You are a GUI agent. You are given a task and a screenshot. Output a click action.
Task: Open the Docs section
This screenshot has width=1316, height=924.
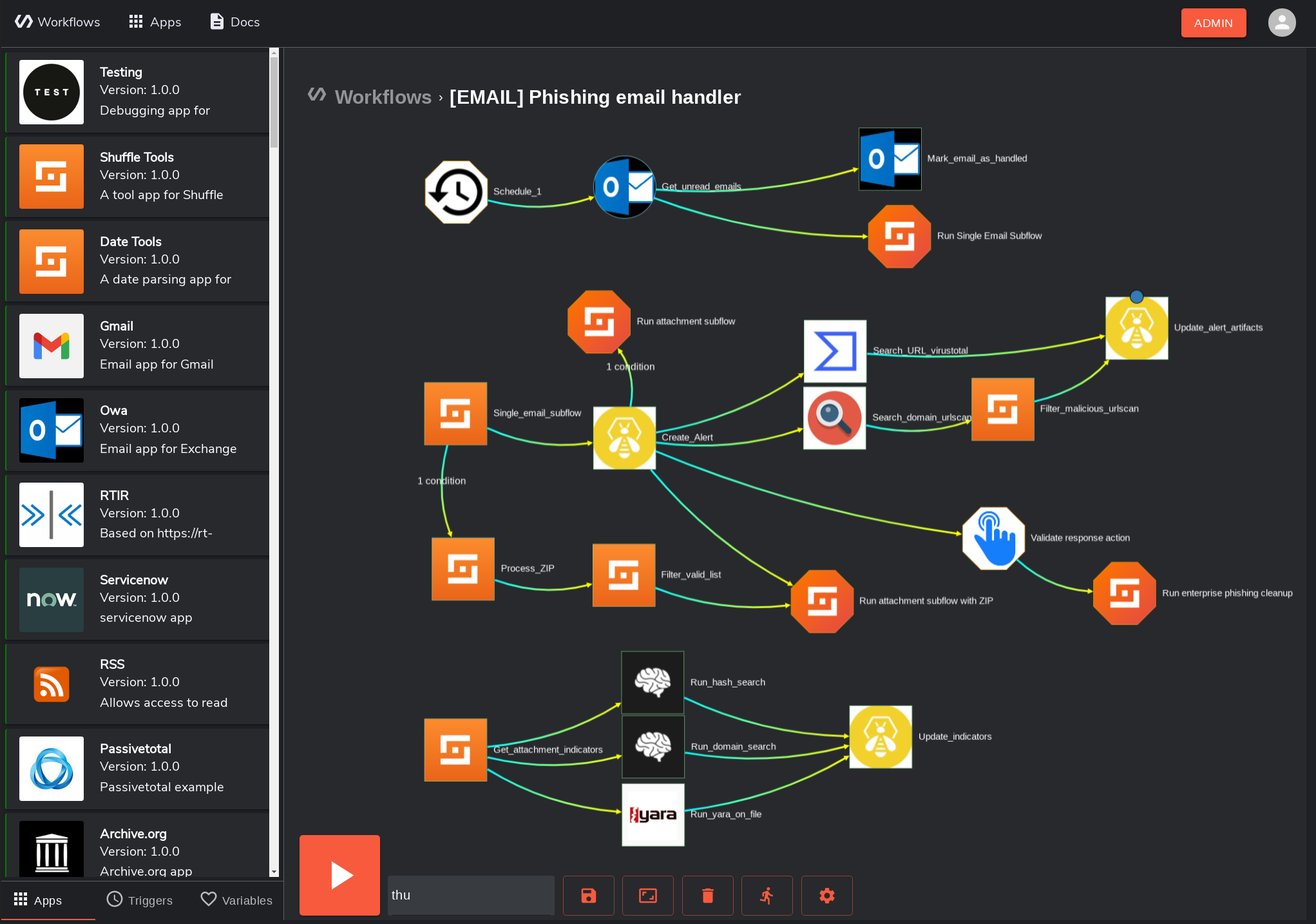pyautogui.click(x=234, y=21)
